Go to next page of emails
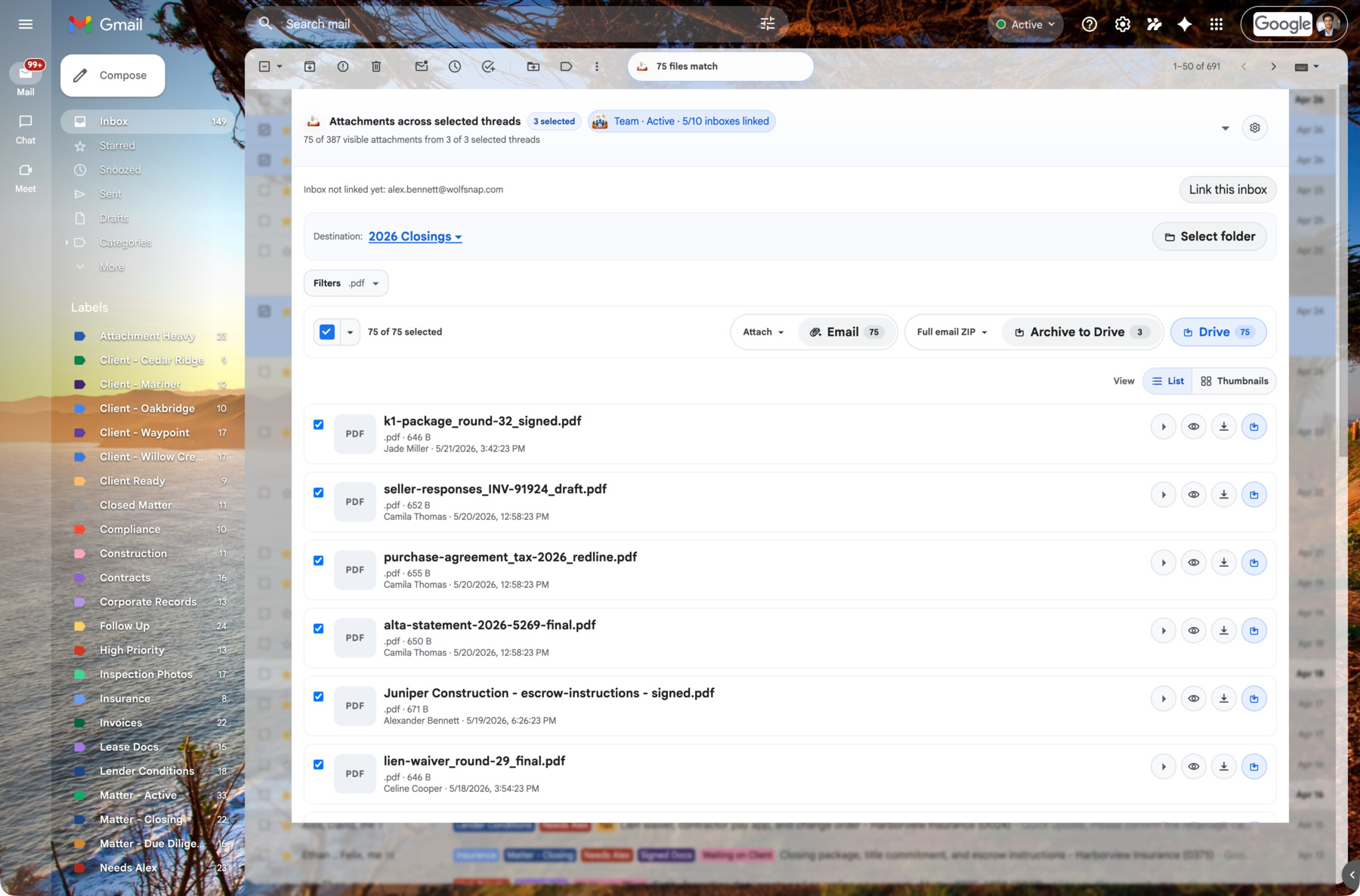1360x896 pixels. 1274,66
